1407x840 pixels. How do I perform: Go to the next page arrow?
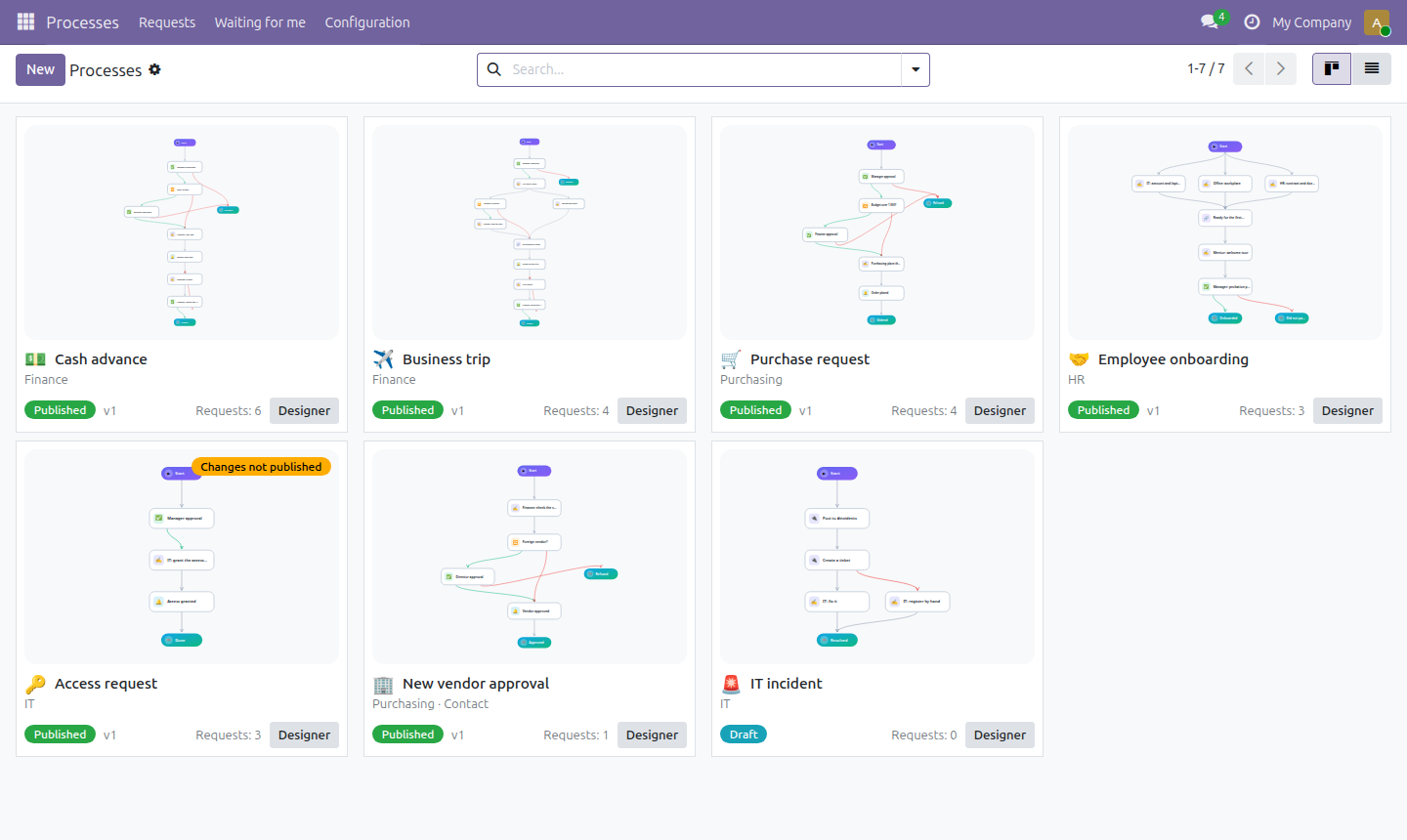tap(1281, 68)
